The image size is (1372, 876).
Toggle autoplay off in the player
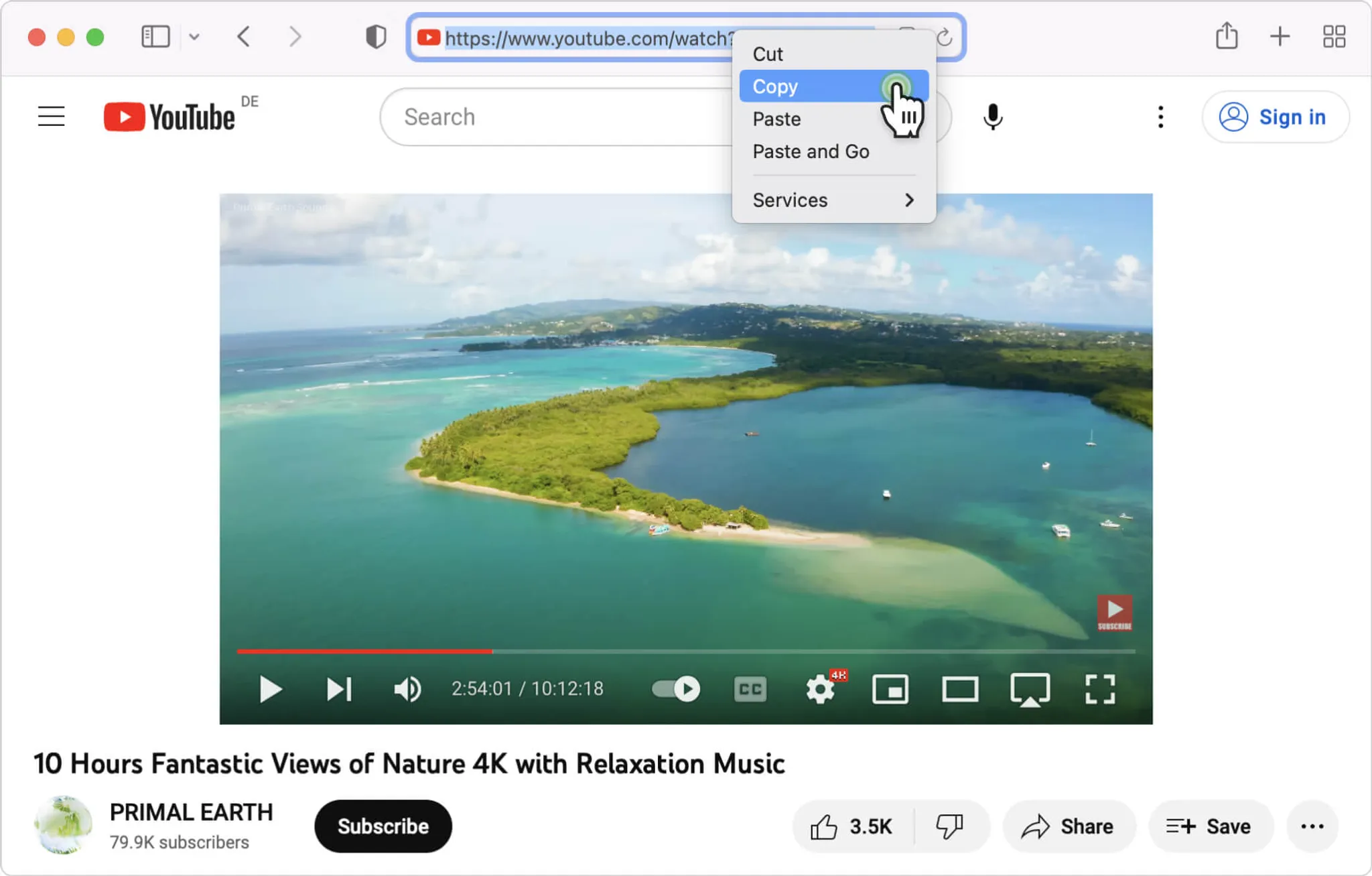coord(675,688)
